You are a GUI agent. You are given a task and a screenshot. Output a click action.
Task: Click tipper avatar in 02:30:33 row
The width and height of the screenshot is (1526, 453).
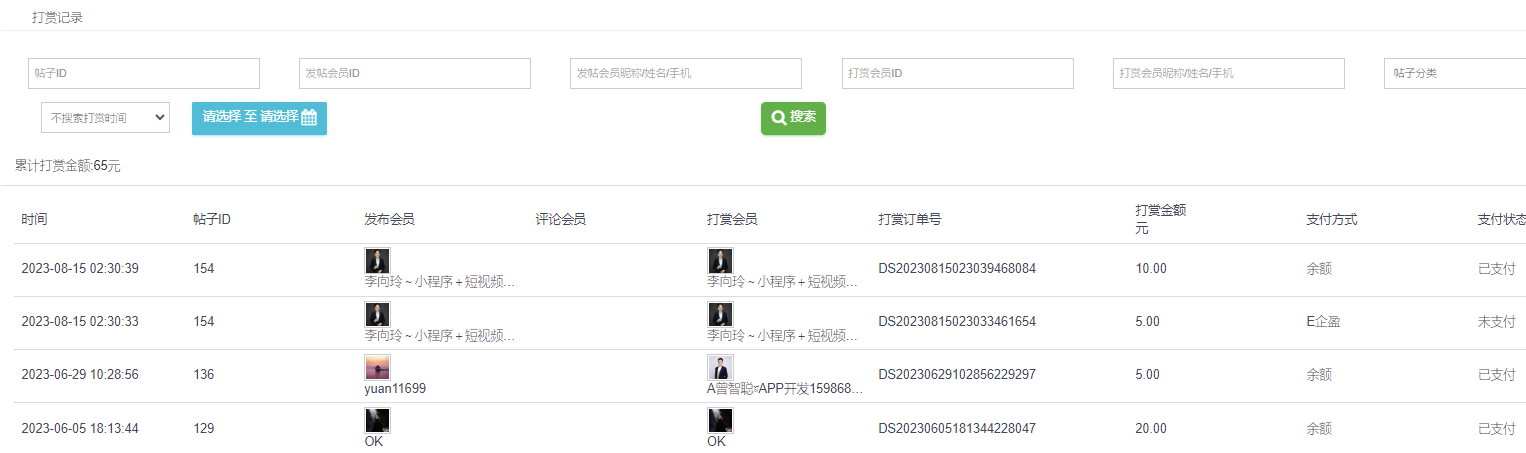(720, 314)
